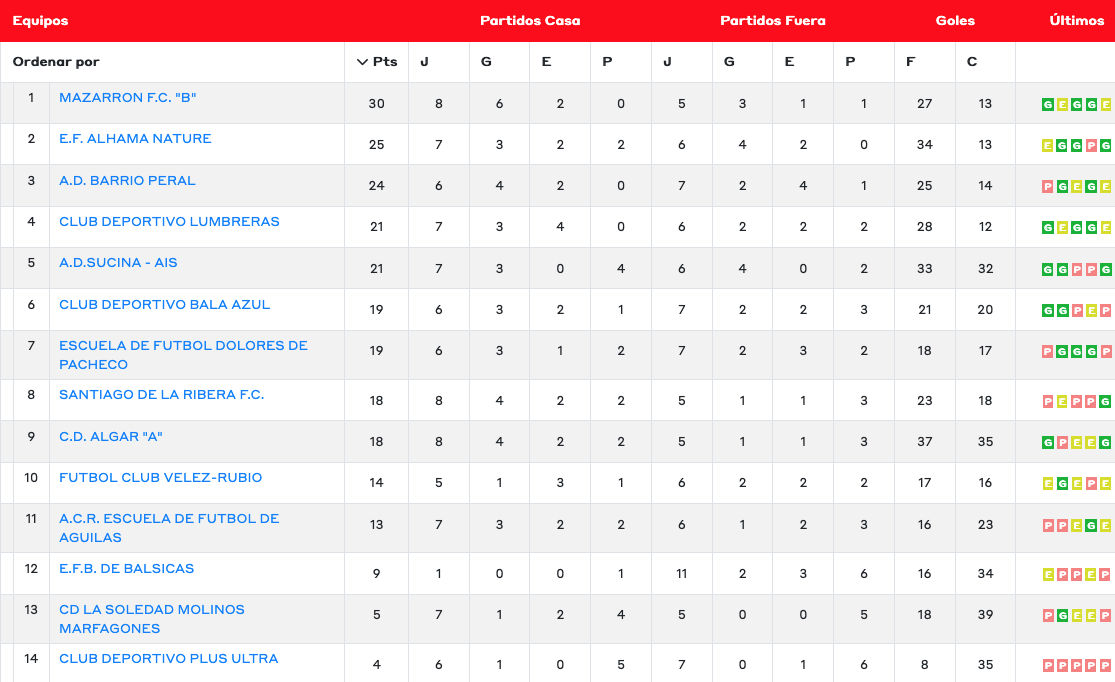
Task: Click the Ordenar por label
Action: pos(56,62)
